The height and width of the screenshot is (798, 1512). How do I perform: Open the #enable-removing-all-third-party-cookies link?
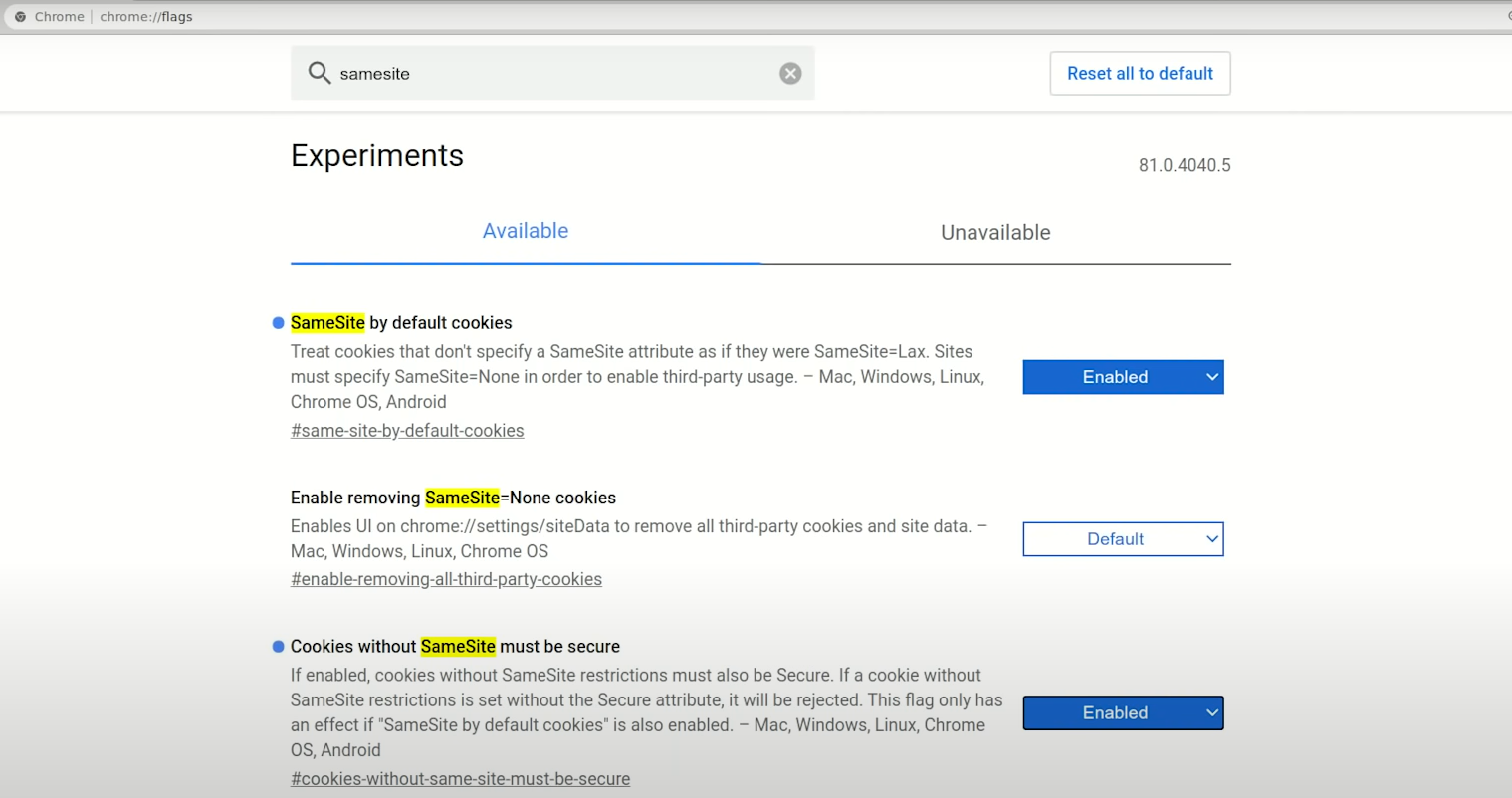[x=446, y=579]
